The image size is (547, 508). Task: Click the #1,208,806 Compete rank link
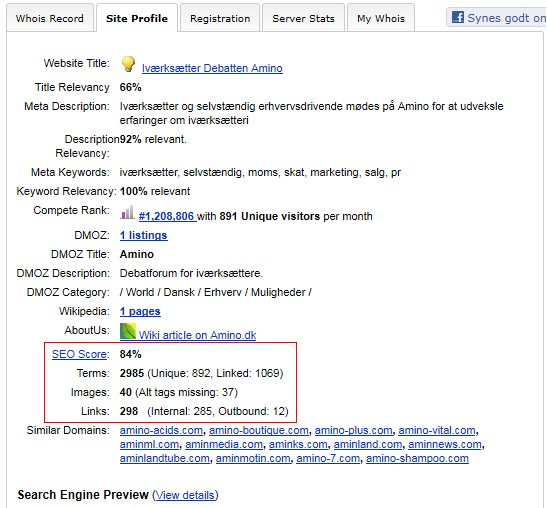(x=167, y=216)
